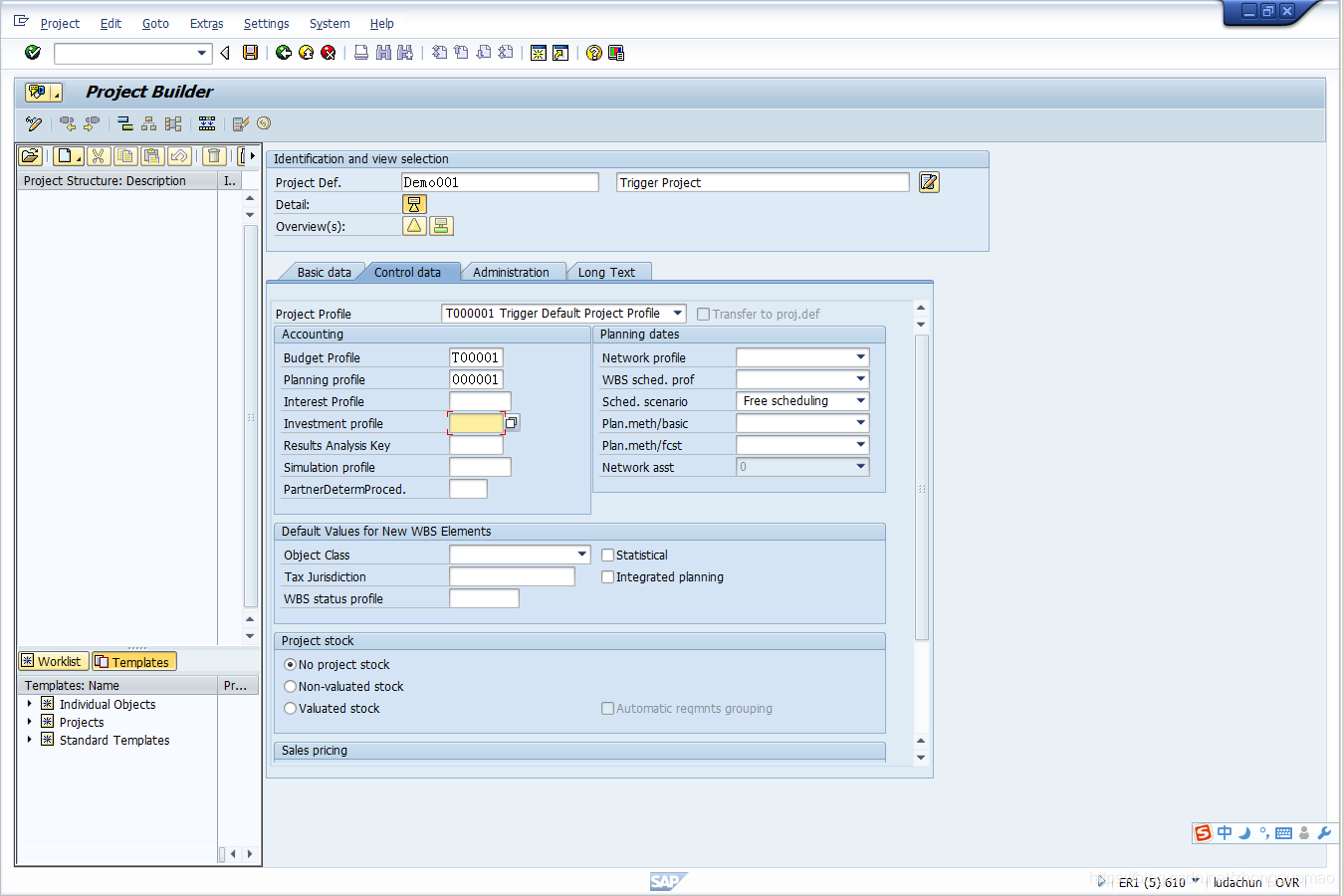The image size is (1344, 896).
Task: Switch to the Administration tab
Action: 511,272
